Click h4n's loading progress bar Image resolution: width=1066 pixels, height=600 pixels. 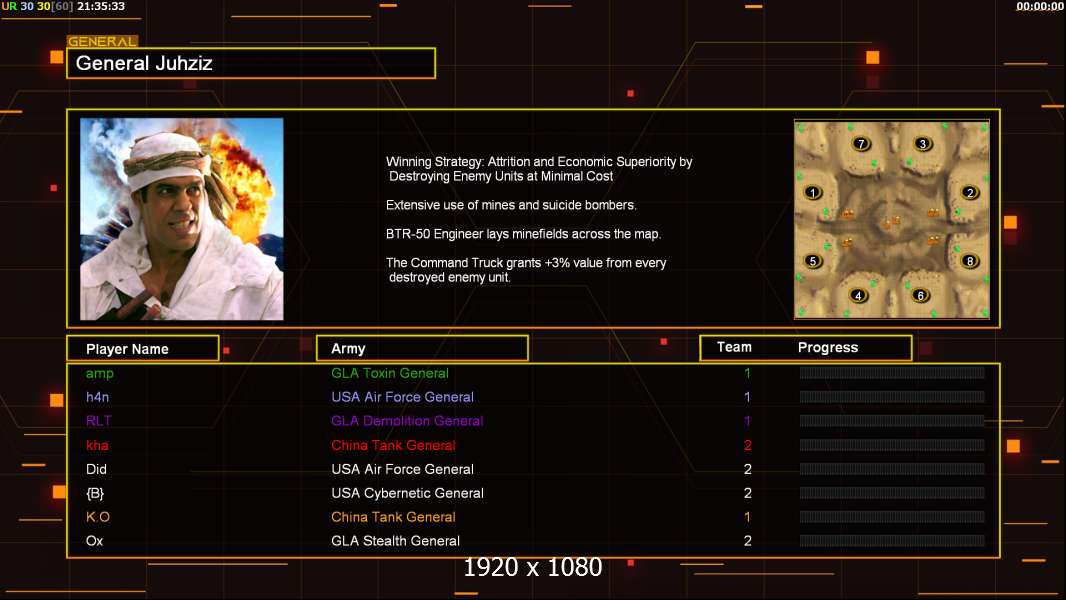pos(892,397)
